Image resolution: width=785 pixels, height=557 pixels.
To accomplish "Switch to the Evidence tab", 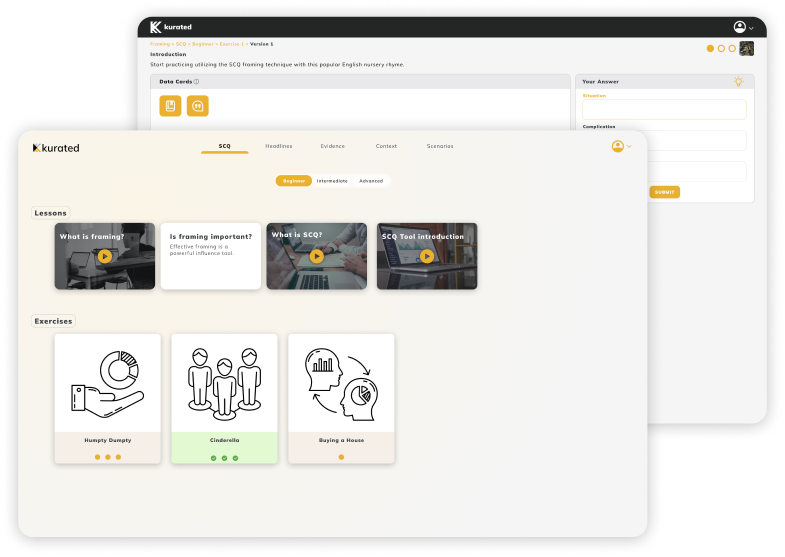I will [333, 146].
